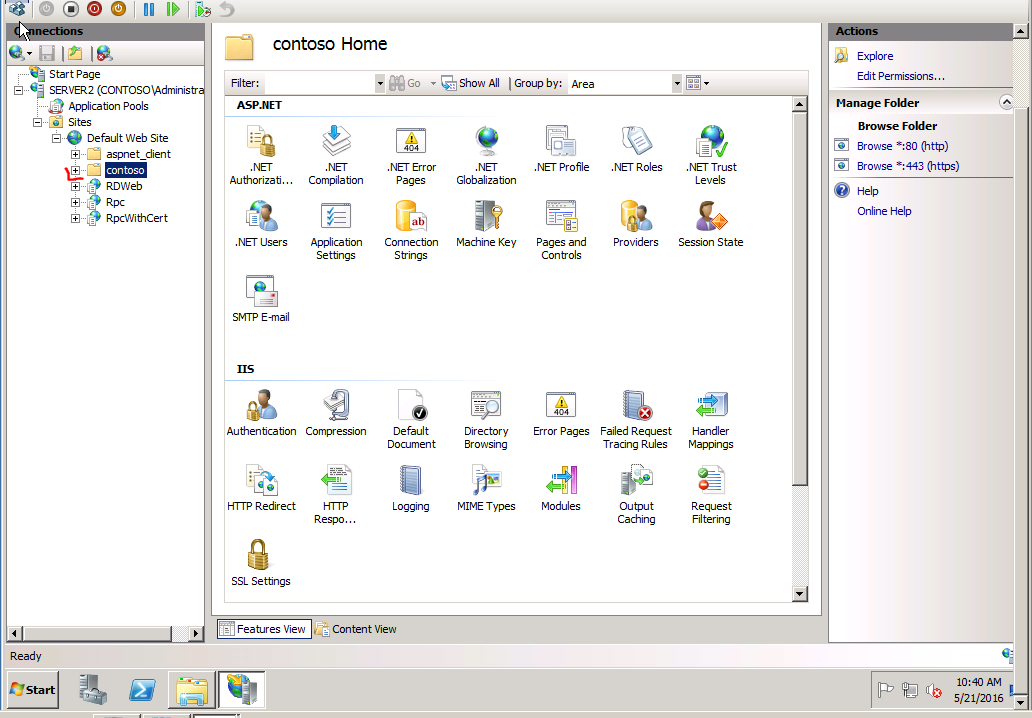Expand the Rpc tree node
The image size is (1032, 718).
pos(76,202)
